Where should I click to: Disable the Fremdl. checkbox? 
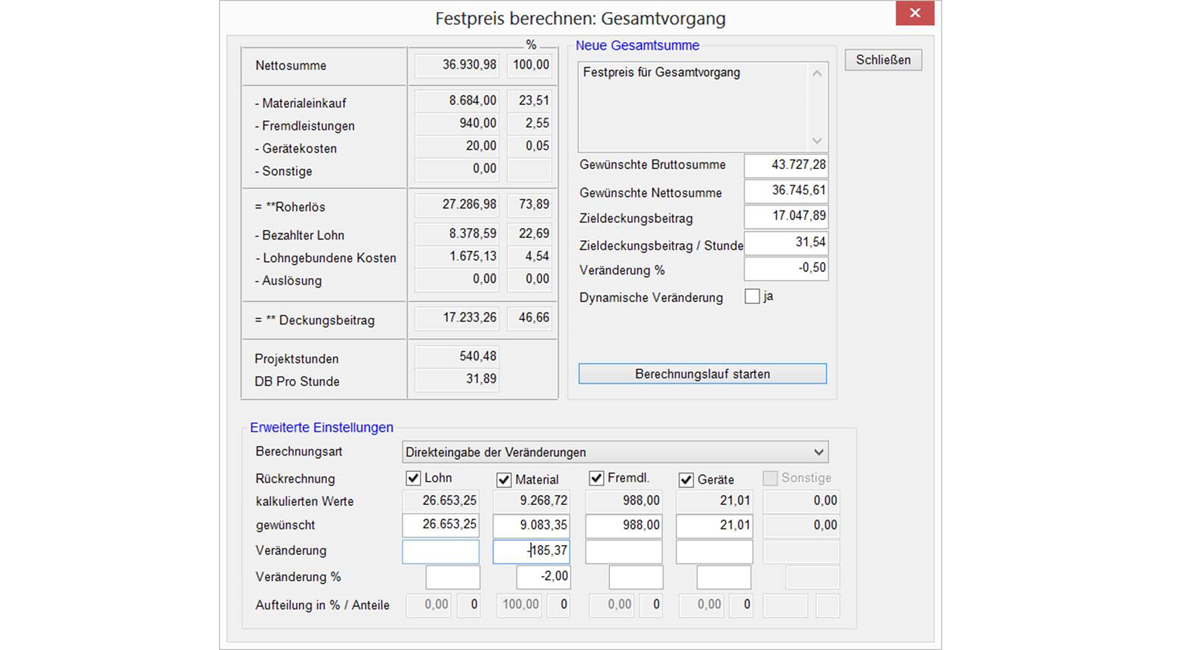[596, 479]
